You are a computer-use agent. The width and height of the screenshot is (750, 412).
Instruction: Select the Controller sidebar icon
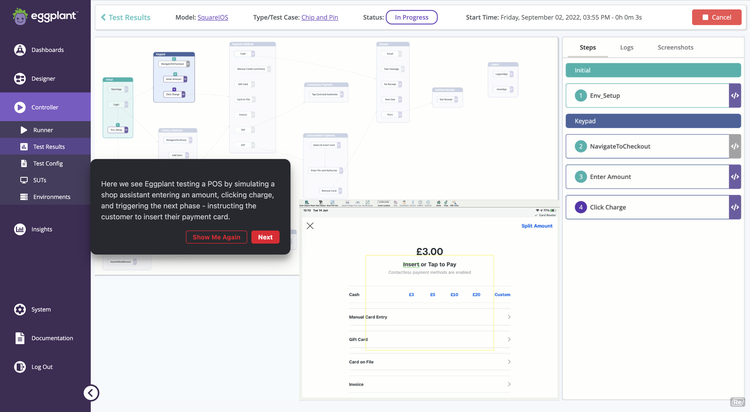(21, 107)
